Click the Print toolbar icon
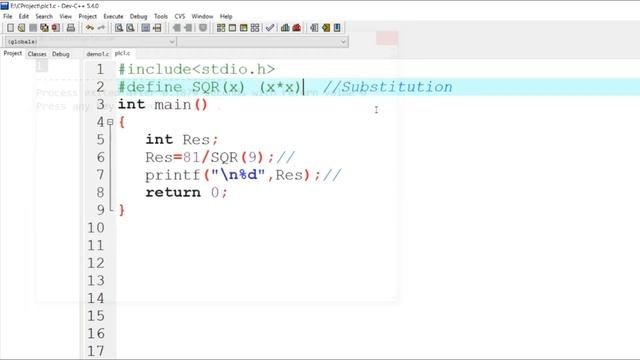640x360 pixels. point(71,28)
